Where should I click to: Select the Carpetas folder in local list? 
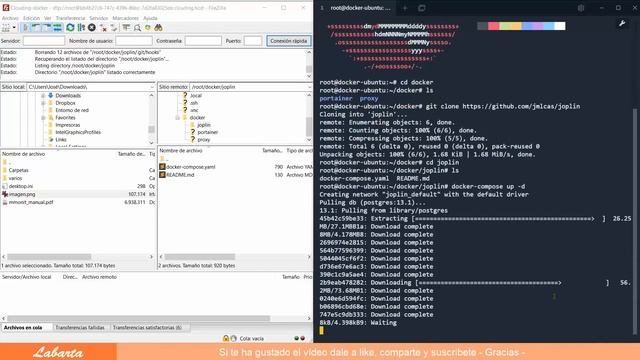click(18, 170)
